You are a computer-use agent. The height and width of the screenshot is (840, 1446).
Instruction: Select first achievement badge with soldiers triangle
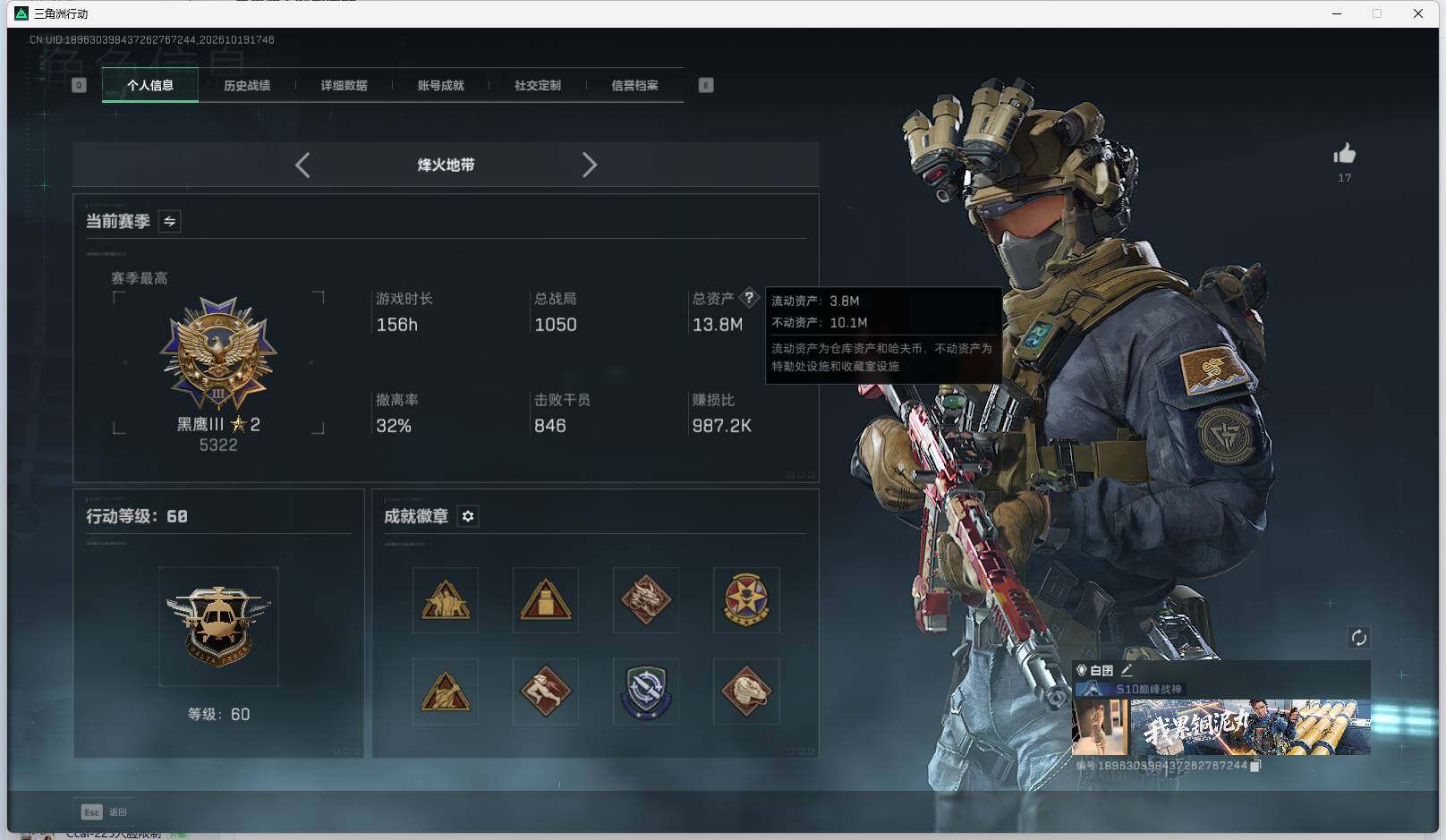tap(446, 600)
